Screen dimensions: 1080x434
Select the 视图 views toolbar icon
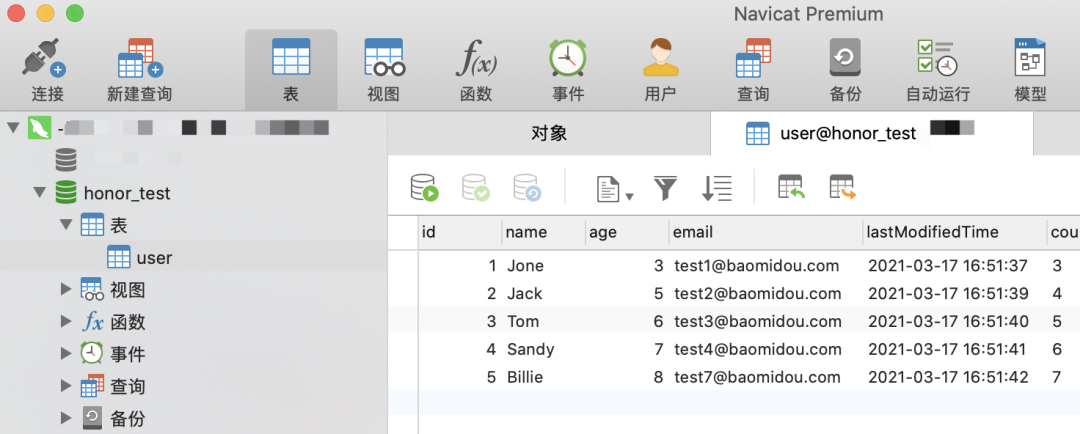383,60
